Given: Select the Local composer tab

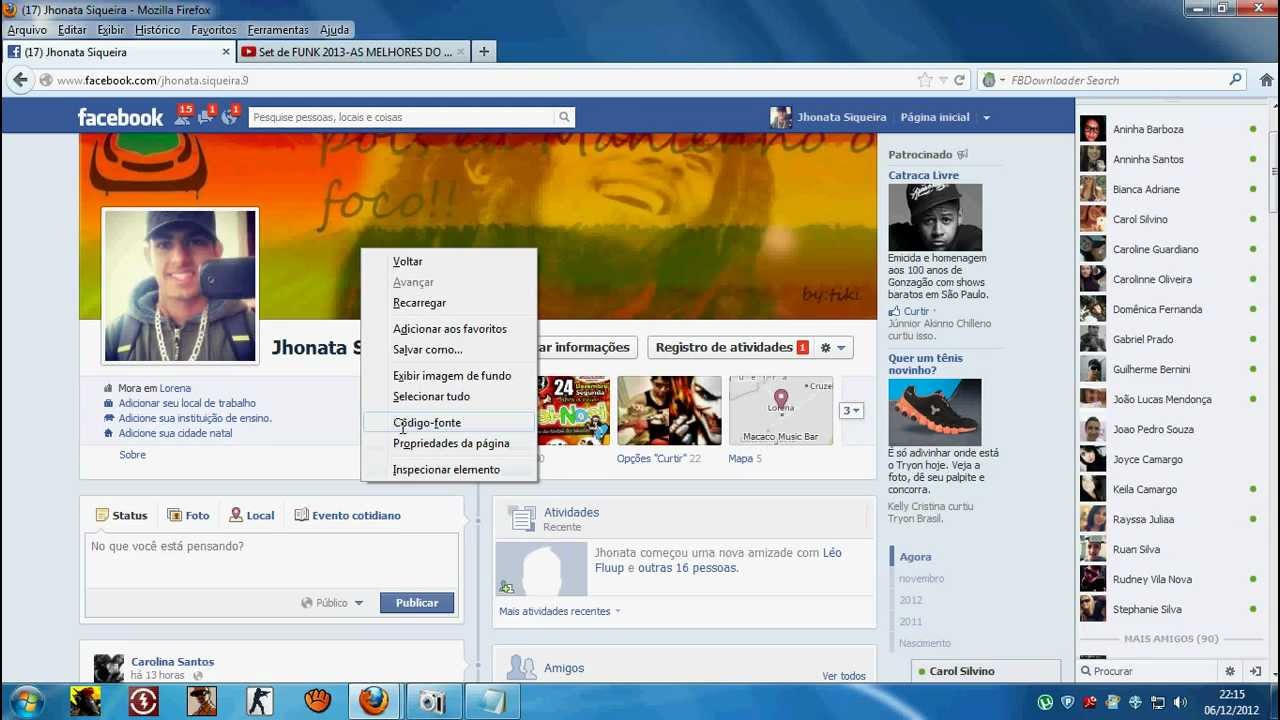Looking at the screenshot, I should 251,515.
